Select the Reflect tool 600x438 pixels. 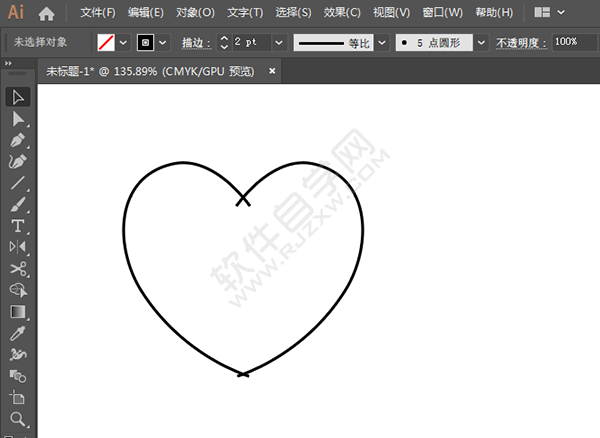18,247
